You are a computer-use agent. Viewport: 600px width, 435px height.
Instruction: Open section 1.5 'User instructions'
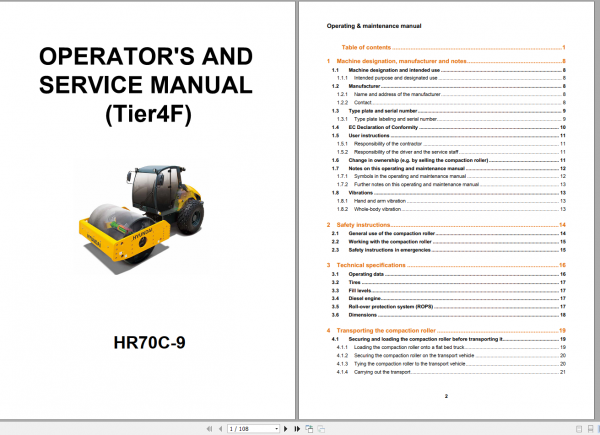449,135
